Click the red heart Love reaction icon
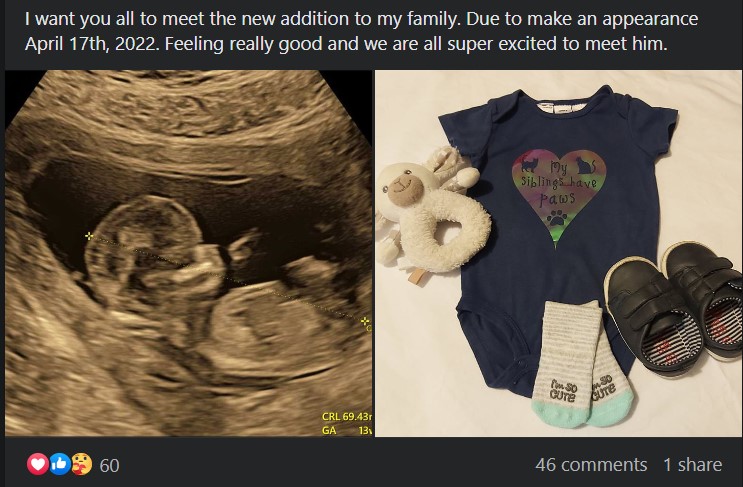The width and height of the screenshot is (743, 487). (x=37, y=464)
